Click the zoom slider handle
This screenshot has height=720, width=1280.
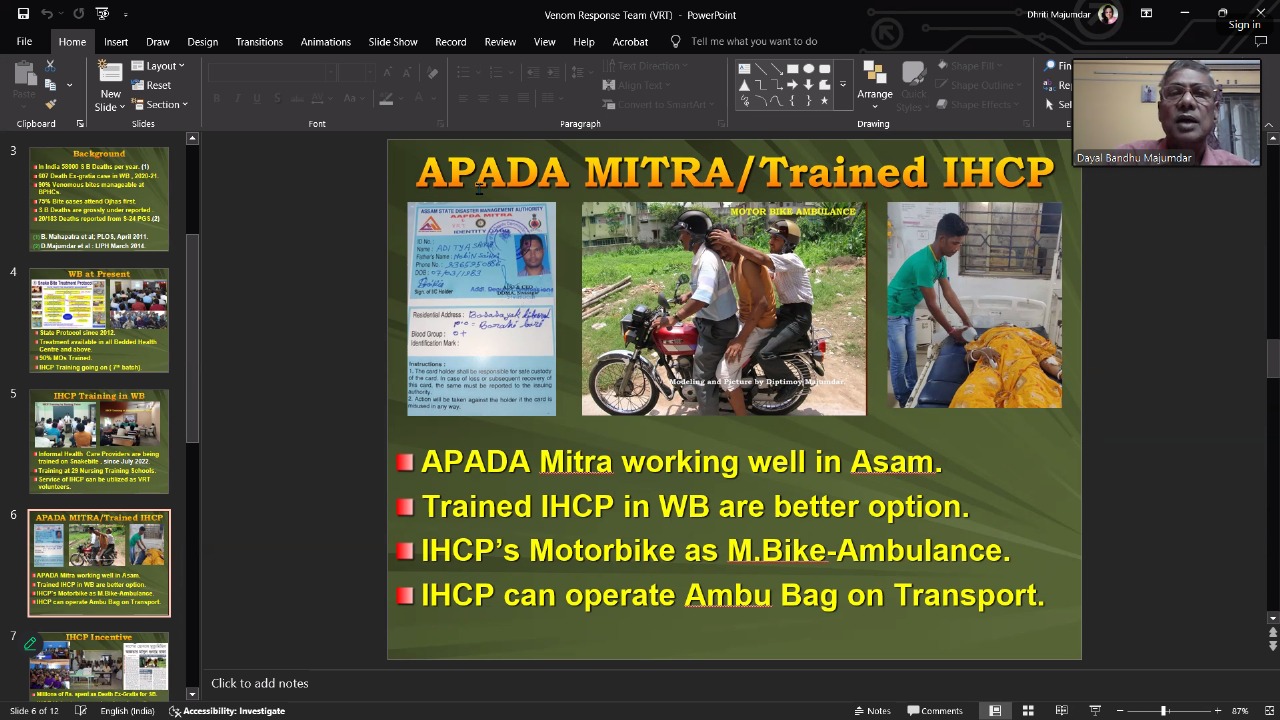click(1163, 711)
